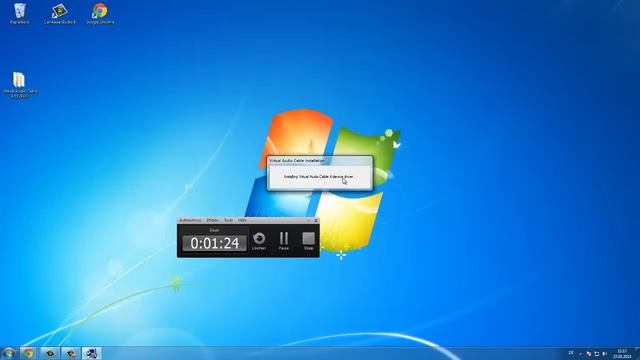Open the Hilfe menu in the recorder

point(242,220)
